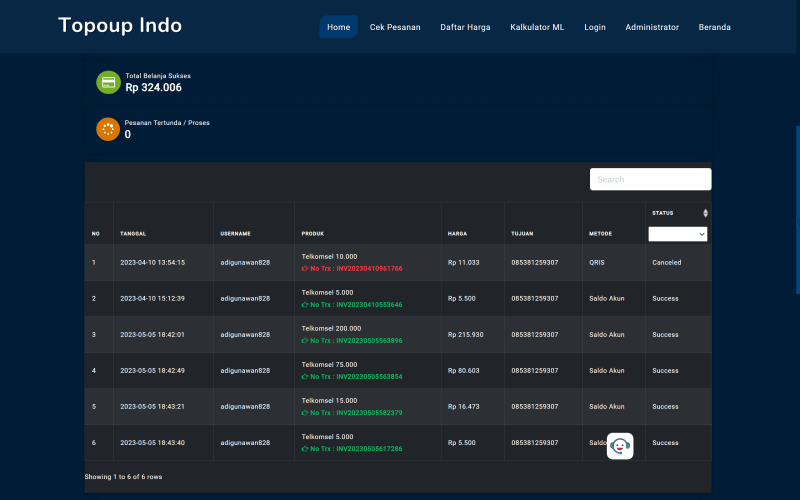Click date 2023-05-05 18:43:40
The image size is (800, 500).
coord(153,443)
